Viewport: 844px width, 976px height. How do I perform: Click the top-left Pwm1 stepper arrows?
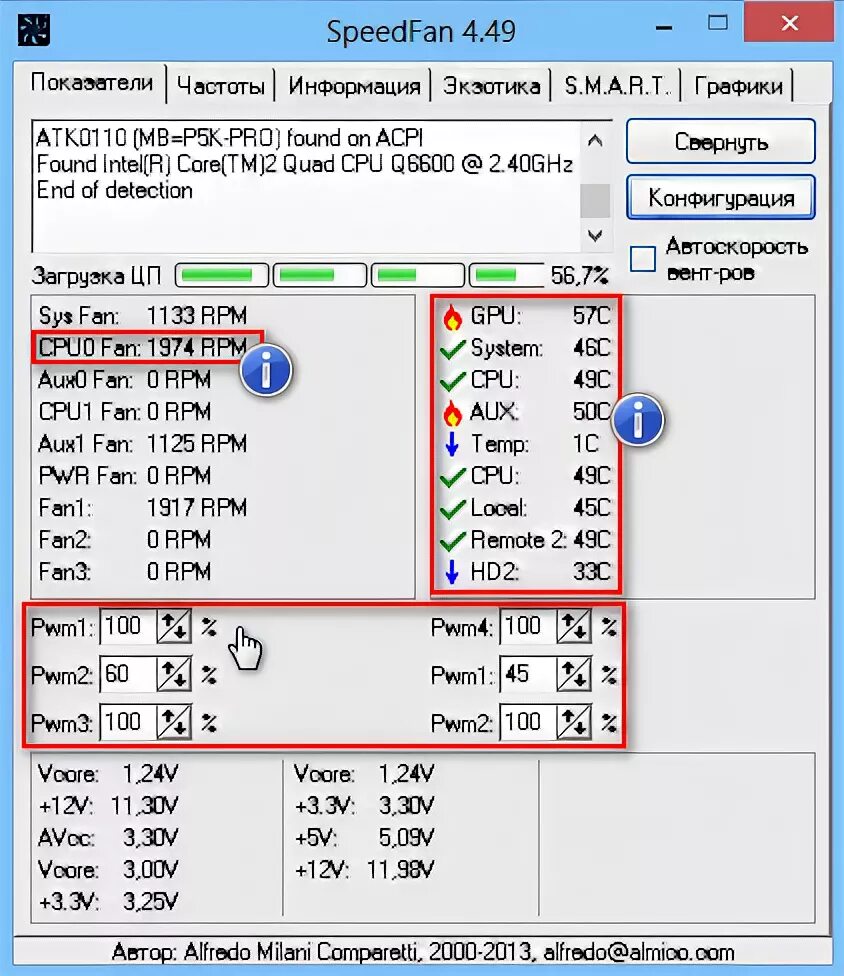(174, 626)
